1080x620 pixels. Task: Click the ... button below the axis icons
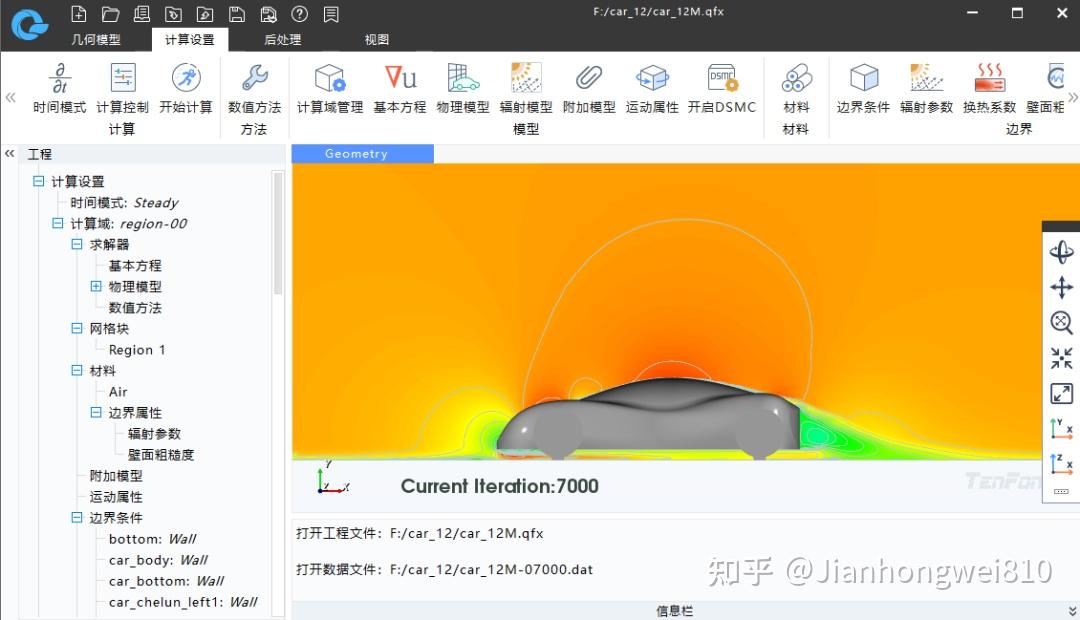pyautogui.click(x=1061, y=492)
